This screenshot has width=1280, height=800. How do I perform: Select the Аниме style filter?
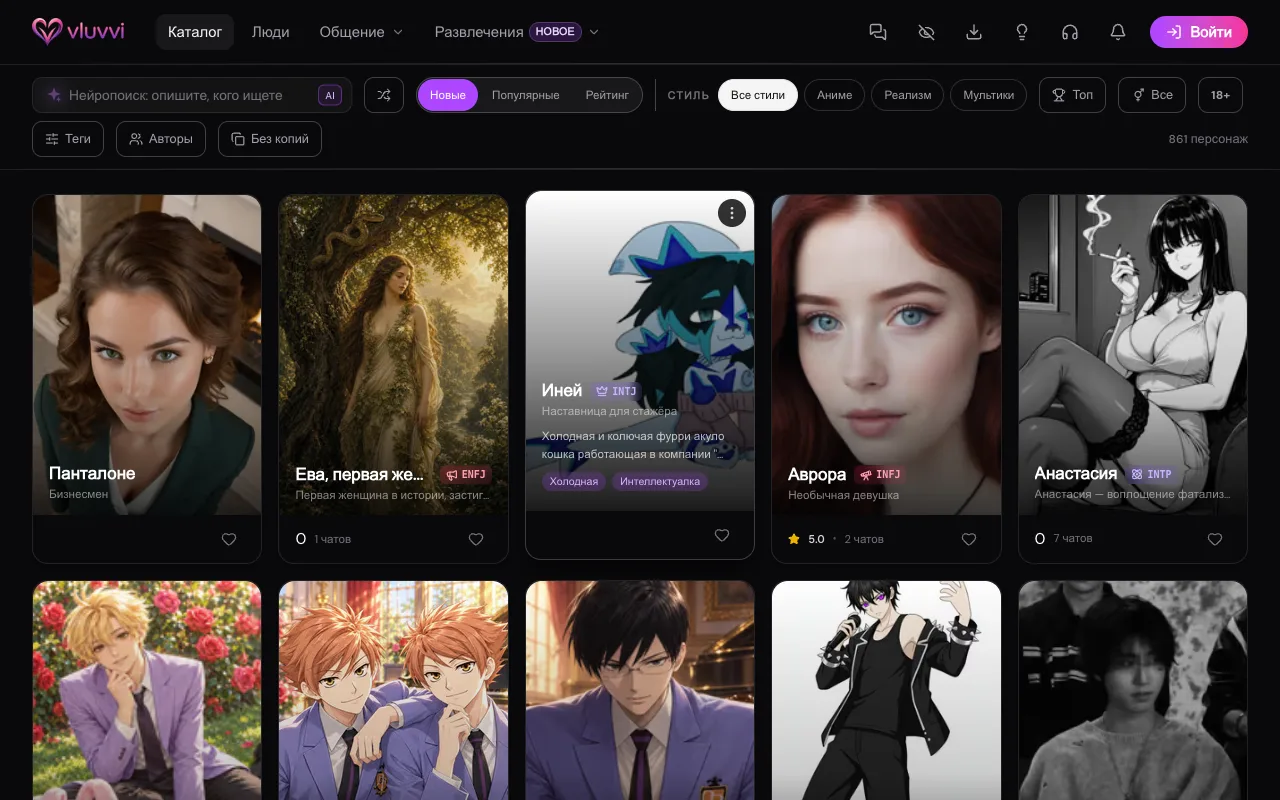pyautogui.click(x=834, y=95)
